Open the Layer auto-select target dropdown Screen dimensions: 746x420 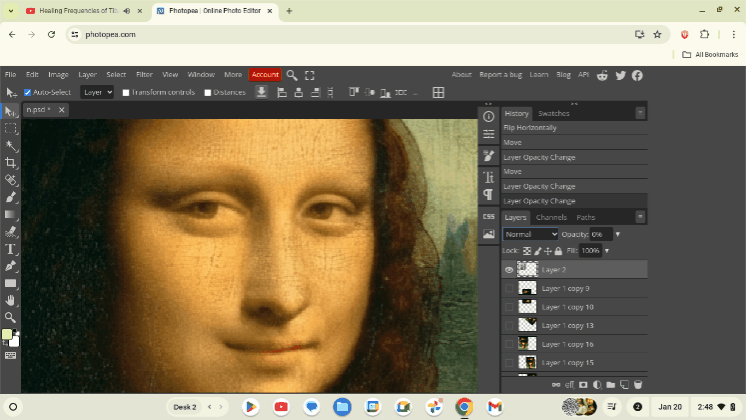click(x=97, y=92)
